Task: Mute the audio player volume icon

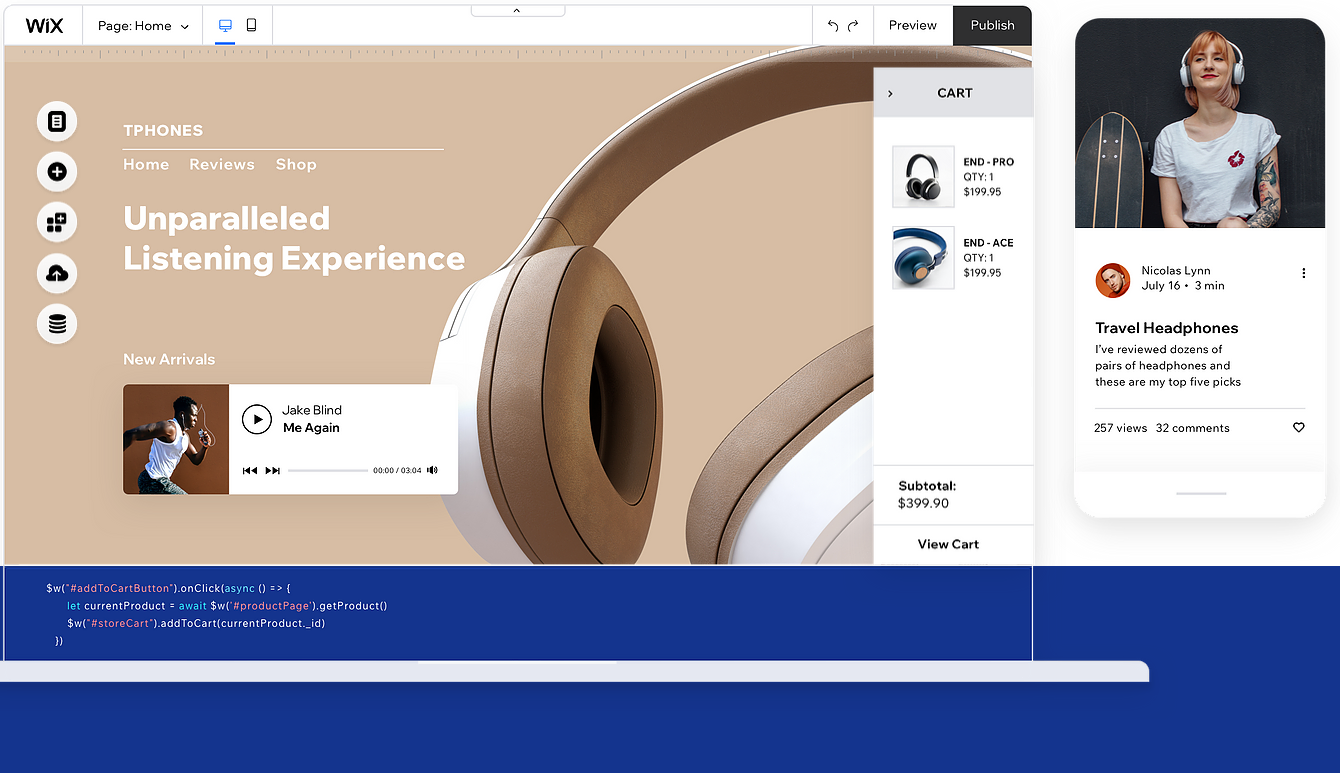Action: (x=432, y=470)
